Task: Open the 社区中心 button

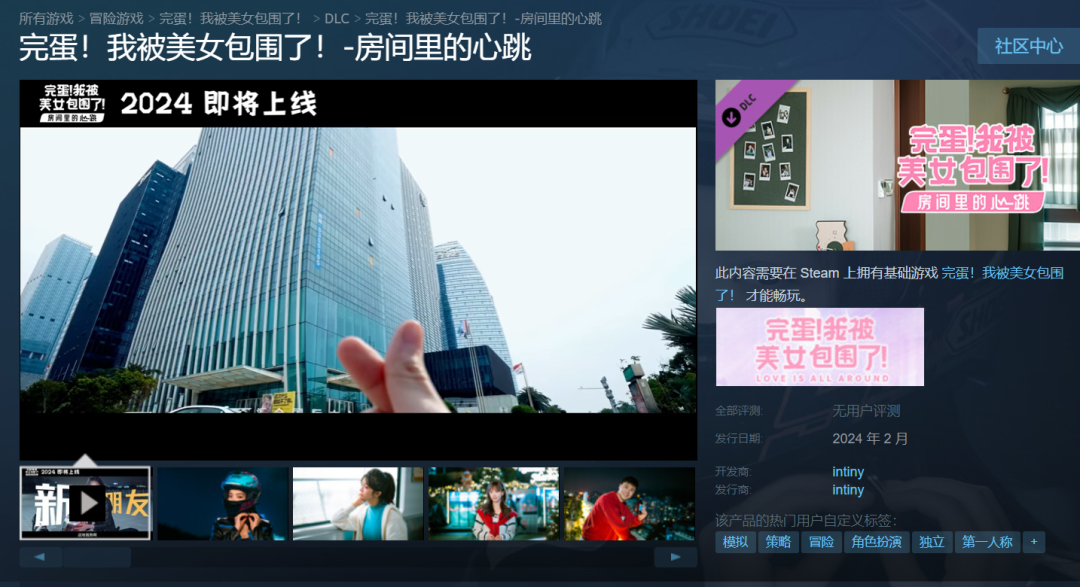Action: [x=1028, y=46]
